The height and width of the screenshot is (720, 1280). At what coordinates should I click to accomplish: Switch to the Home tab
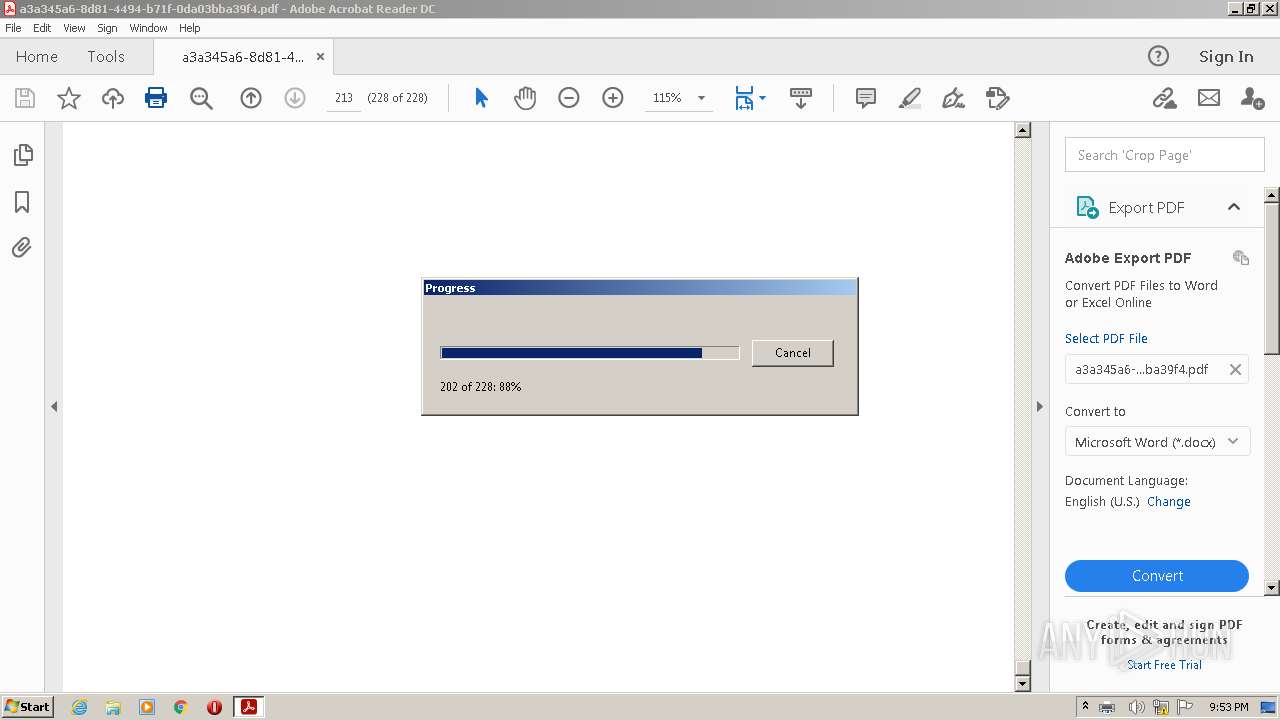37,57
